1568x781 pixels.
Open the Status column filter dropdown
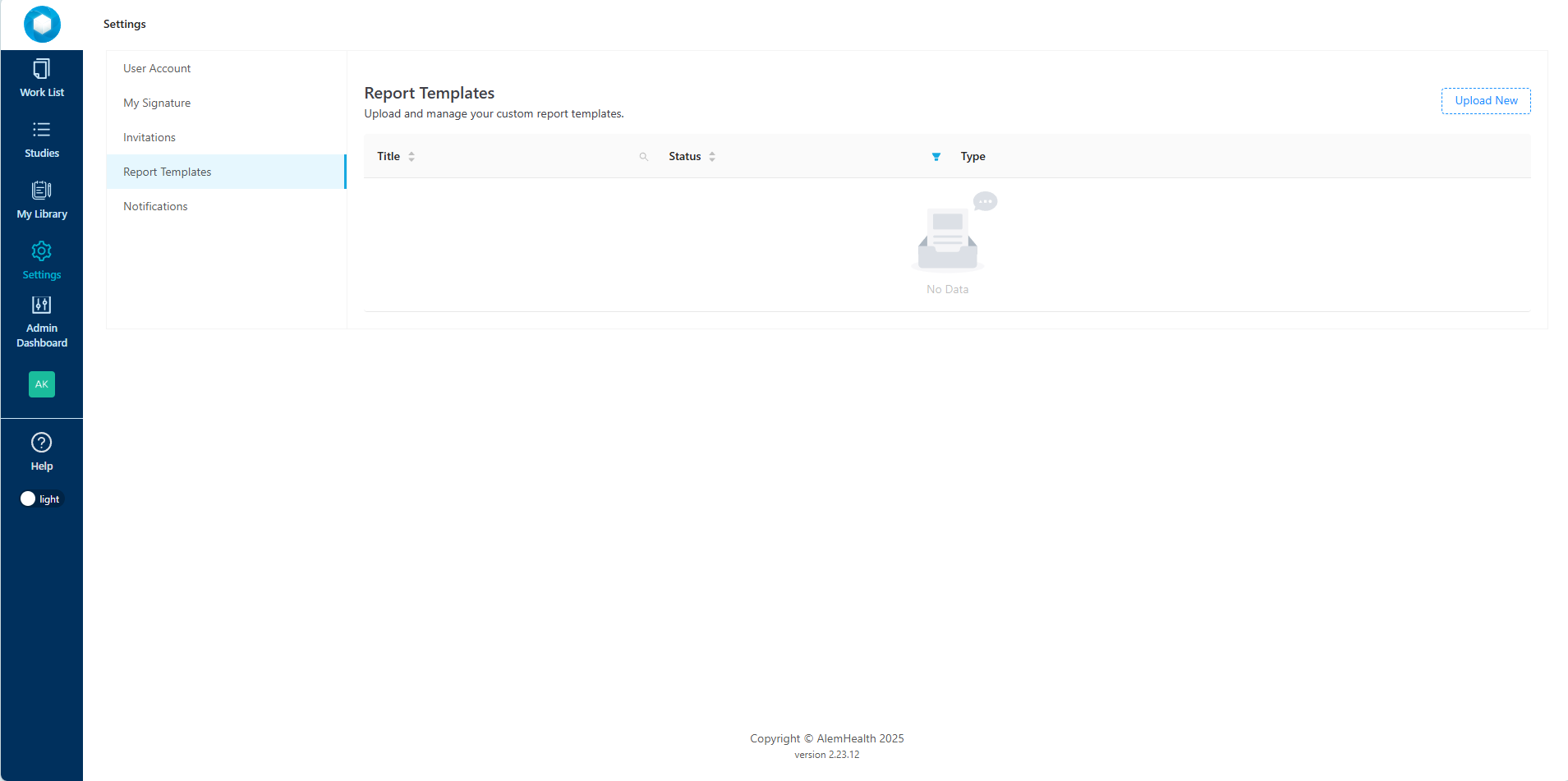936,157
